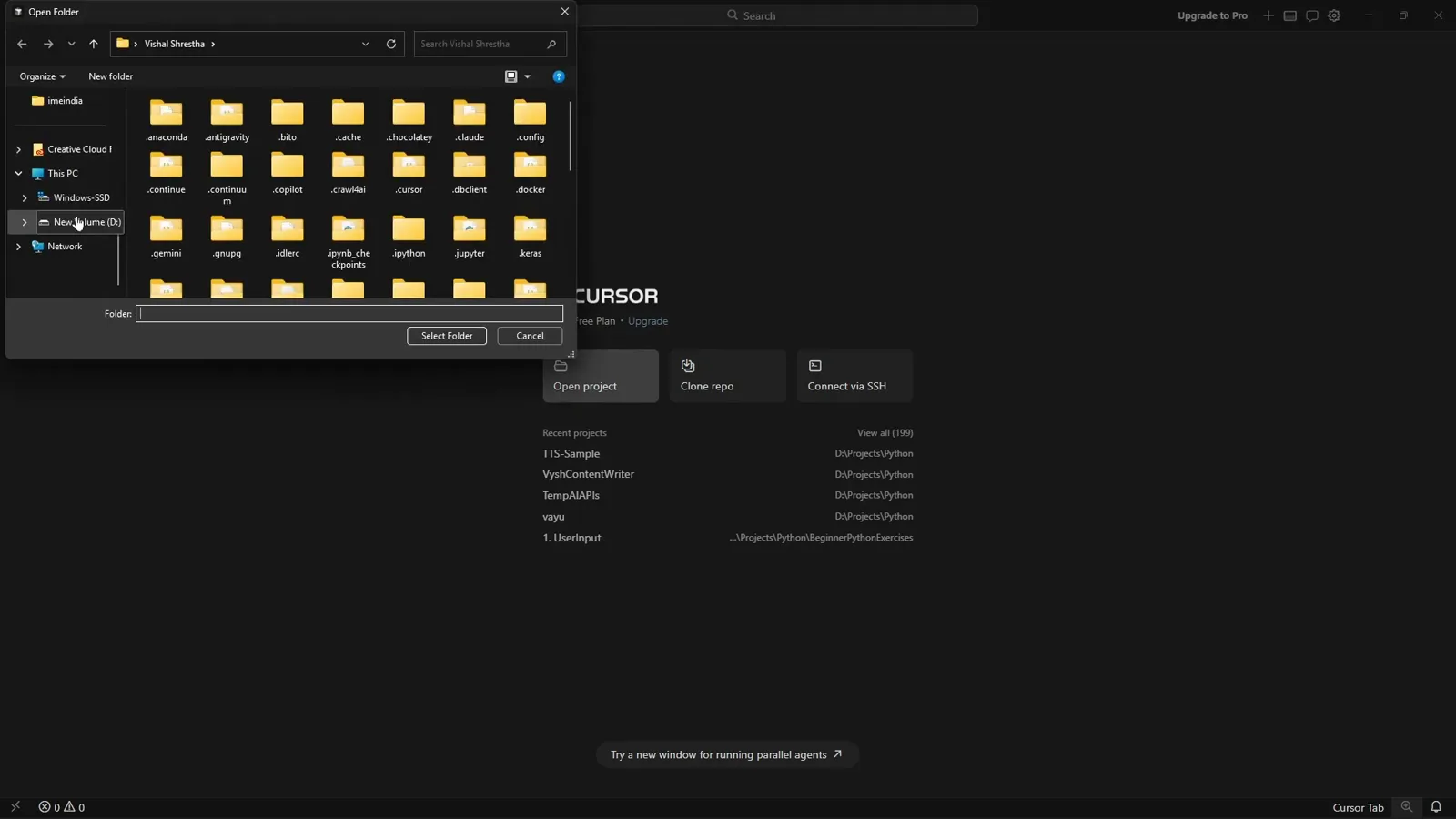
Task: Select the .jupyter folder
Action: point(470,237)
